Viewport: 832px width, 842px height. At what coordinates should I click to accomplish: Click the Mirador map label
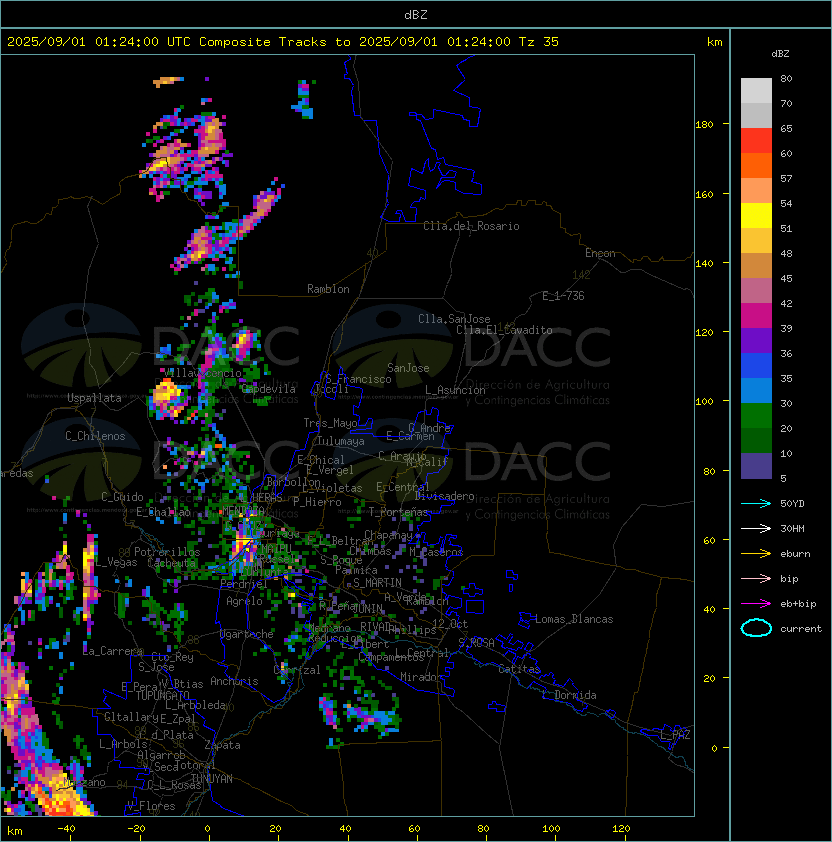[422, 677]
